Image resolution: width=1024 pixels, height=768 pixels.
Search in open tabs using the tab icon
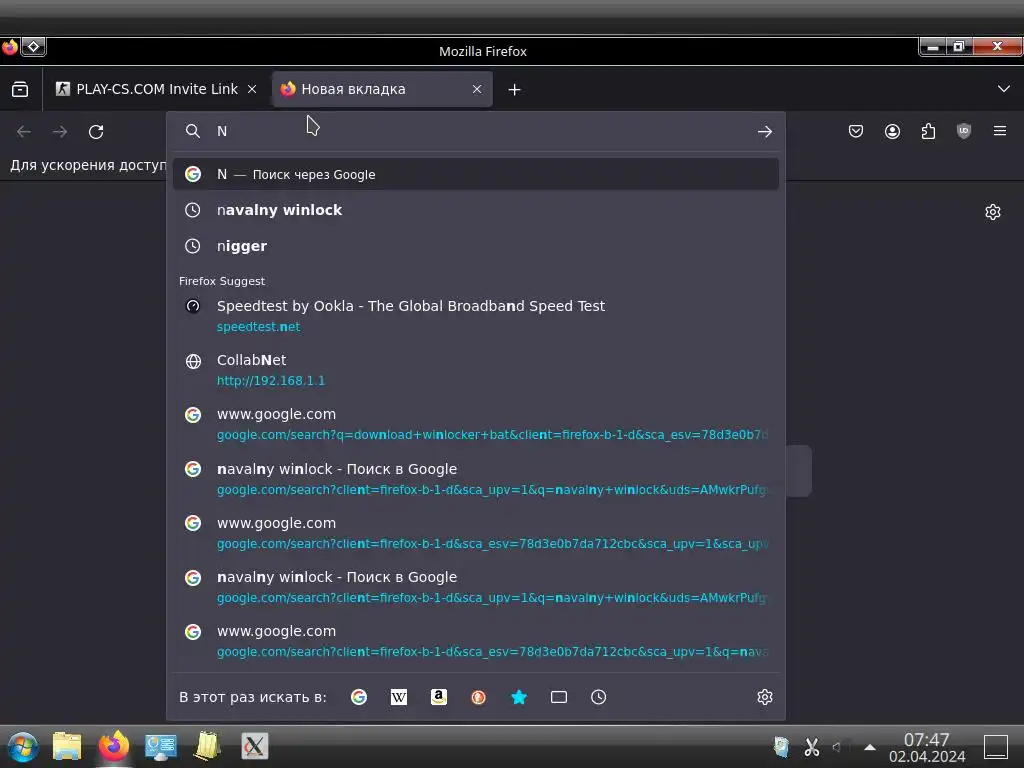click(558, 697)
